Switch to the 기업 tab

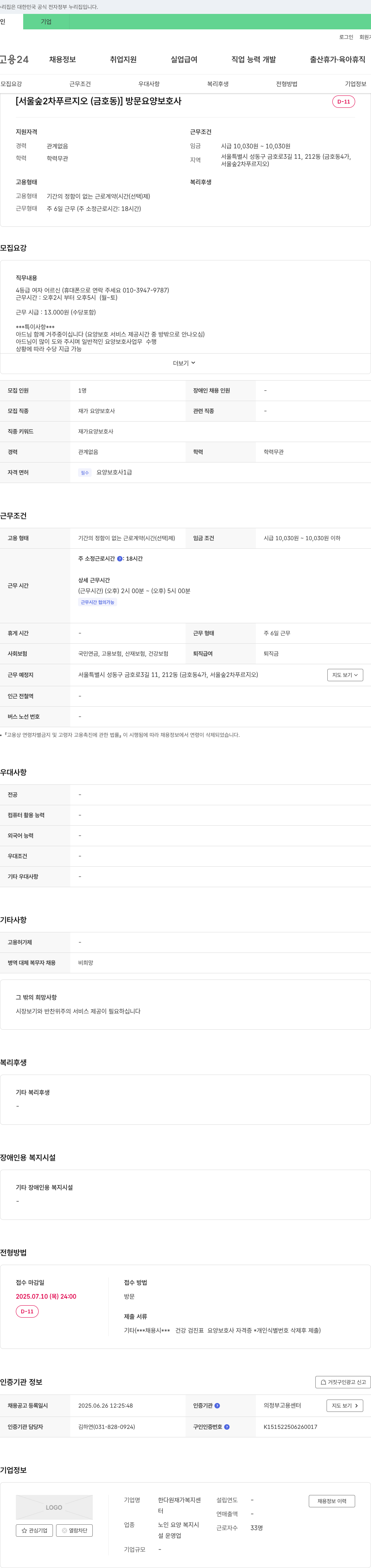tap(46, 22)
